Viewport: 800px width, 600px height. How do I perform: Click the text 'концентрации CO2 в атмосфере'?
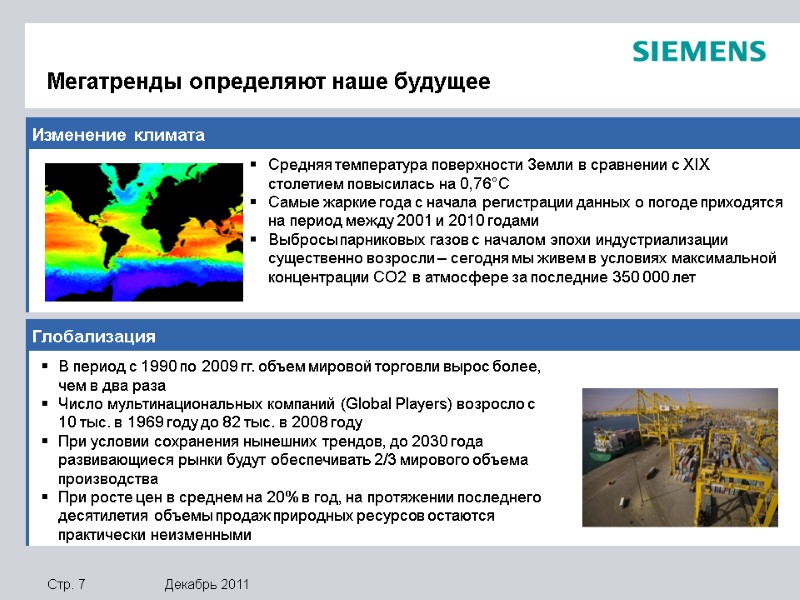coord(388,277)
